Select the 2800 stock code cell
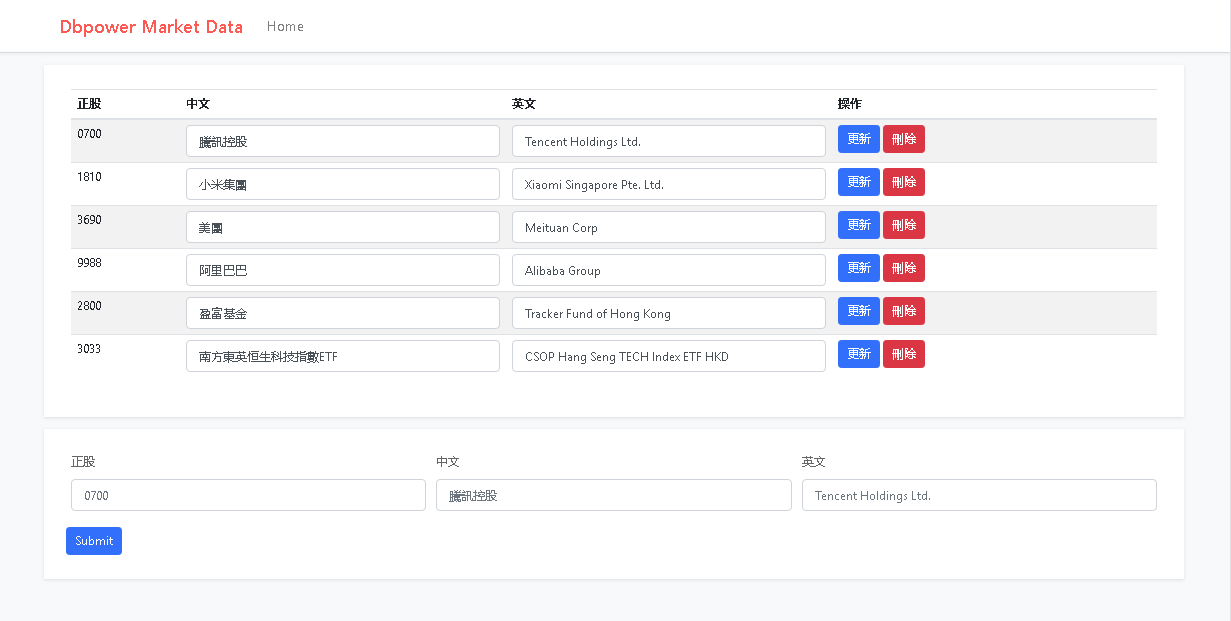Image resolution: width=1231 pixels, height=621 pixels. tap(125, 313)
